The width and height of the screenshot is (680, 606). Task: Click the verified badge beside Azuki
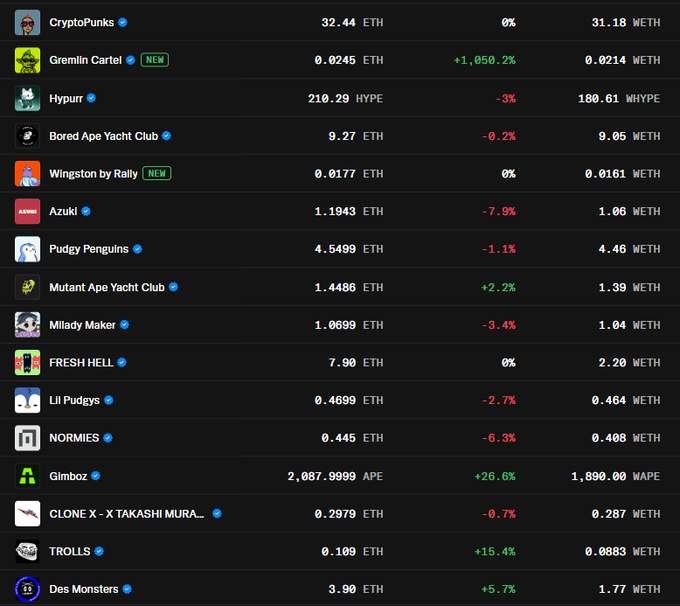pos(86,211)
